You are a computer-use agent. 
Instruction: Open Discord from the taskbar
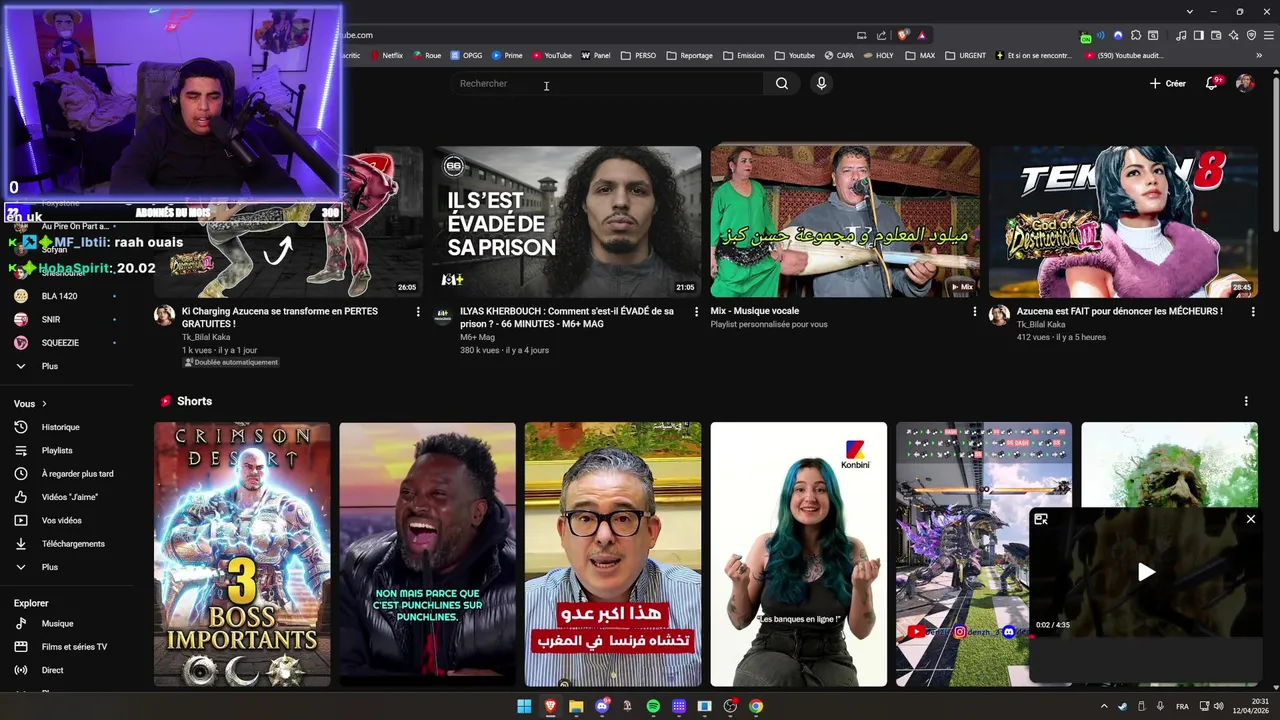pos(602,706)
